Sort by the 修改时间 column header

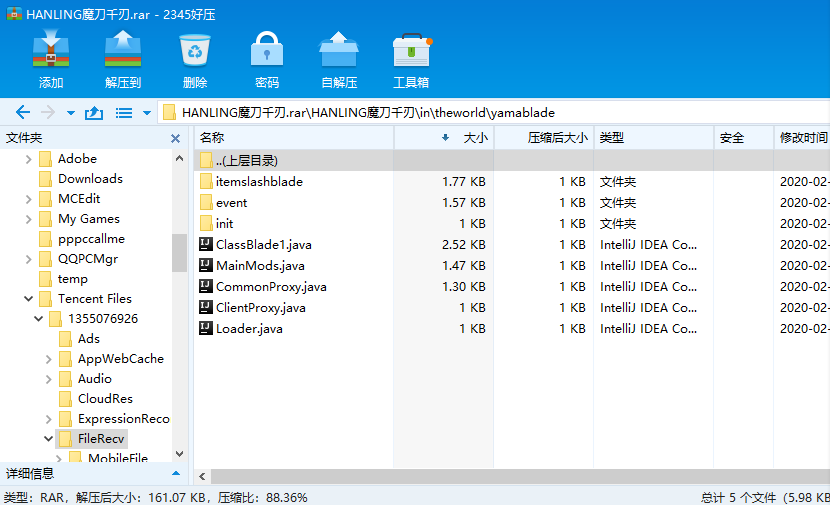tap(802, 138)
